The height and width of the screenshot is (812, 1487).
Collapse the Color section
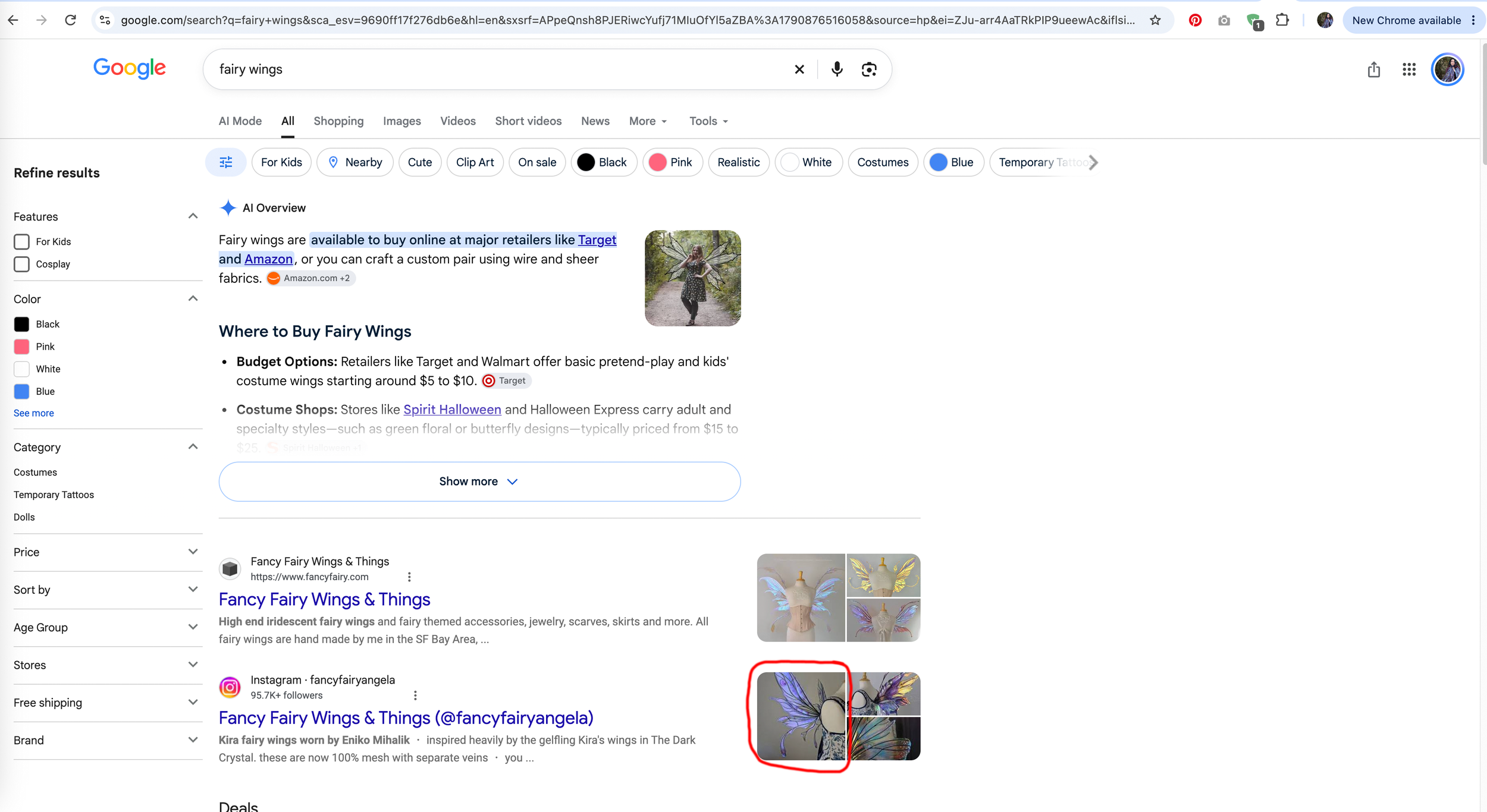[x=193, y=299]
